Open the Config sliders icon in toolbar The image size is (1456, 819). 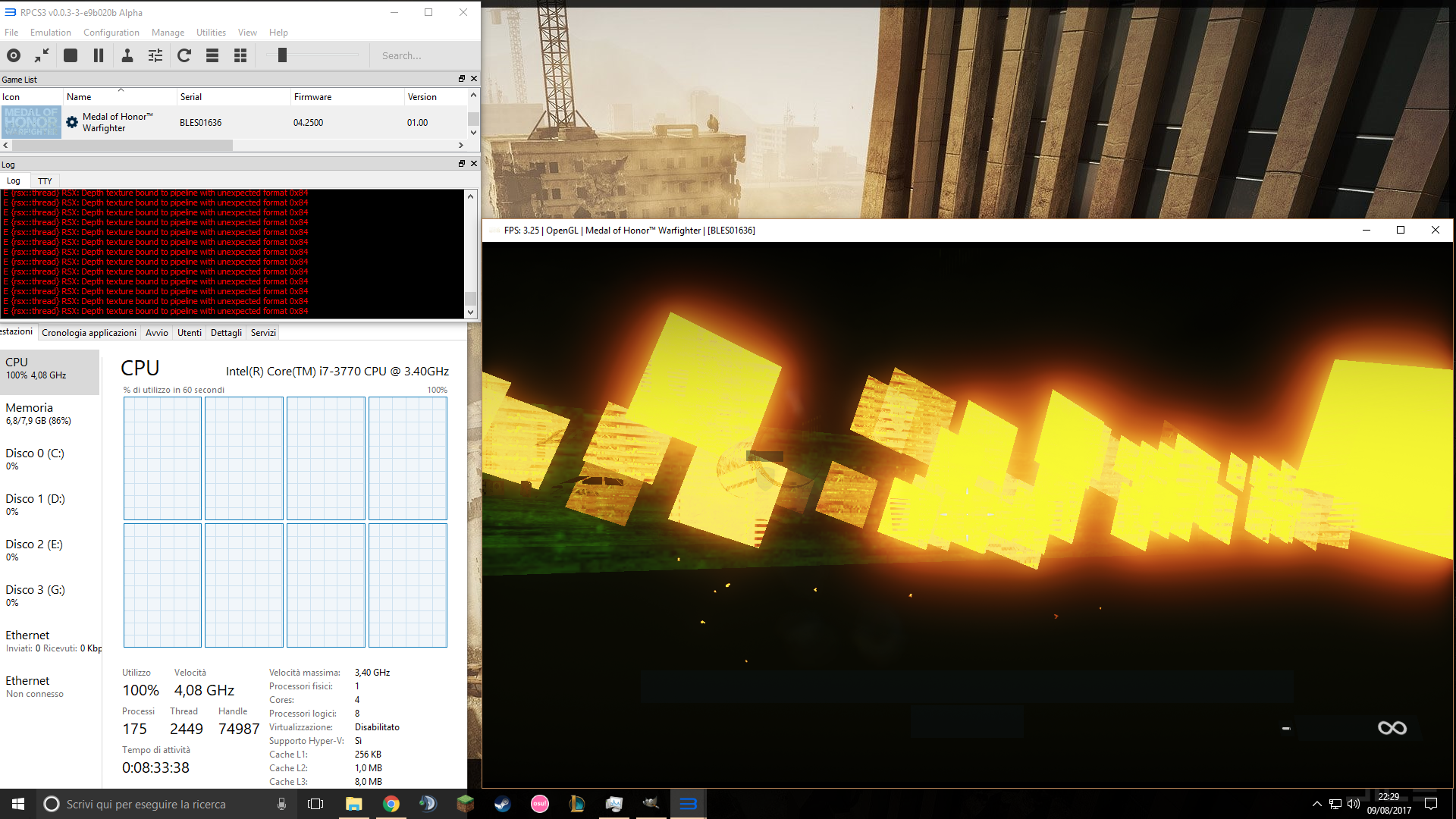pos(155,55)
